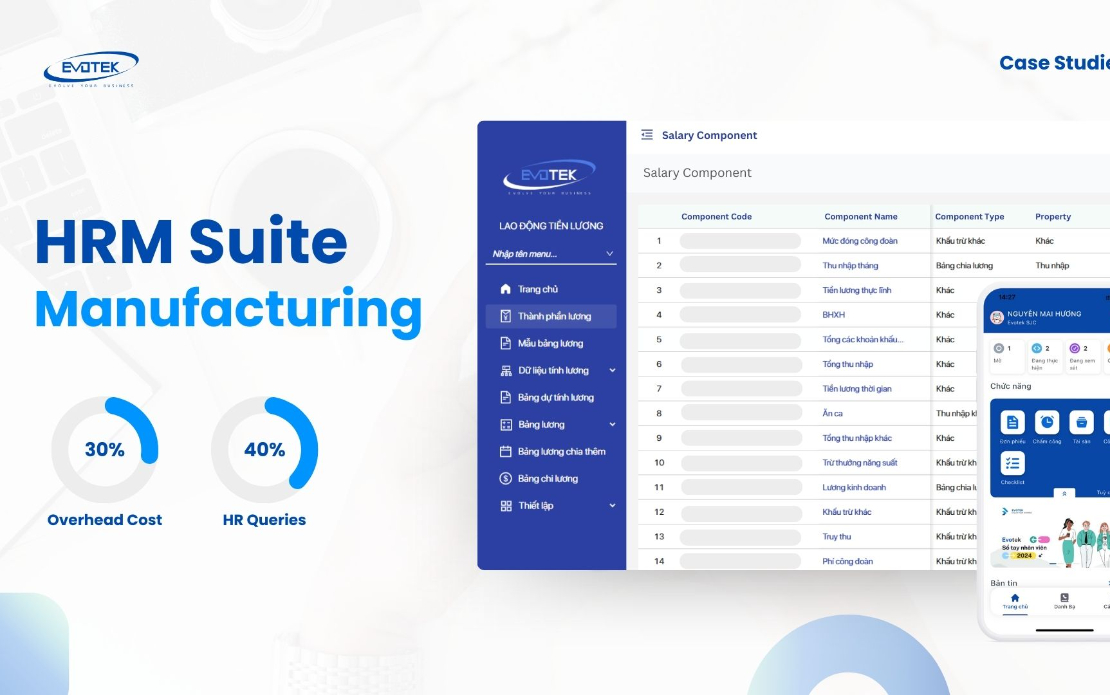The height and width of the screenshot is (695, 1110).
Task: Click the Property column header
Action: coord(1053,217)
